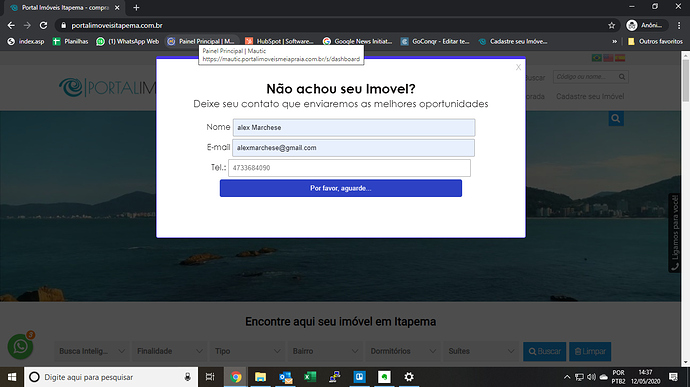This screenshot has width=690, height=387.
Task: Click the blue search magnifier icon
Action: pos(616,118)
